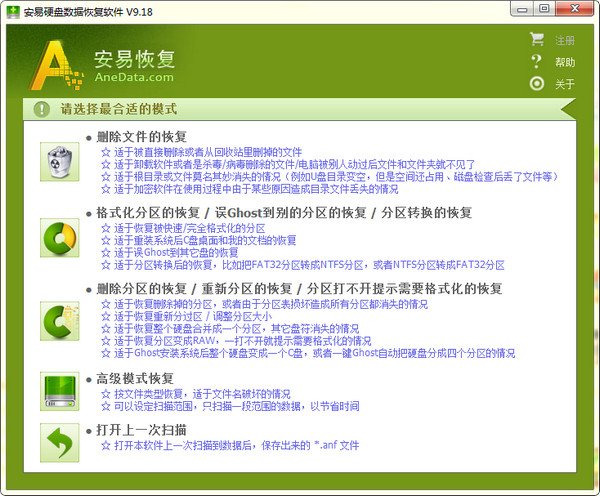This screenshot has width=600, height=496.
Task: Click the FAT32 to NTFS conversion description line
Action: (x=303, y=265)
